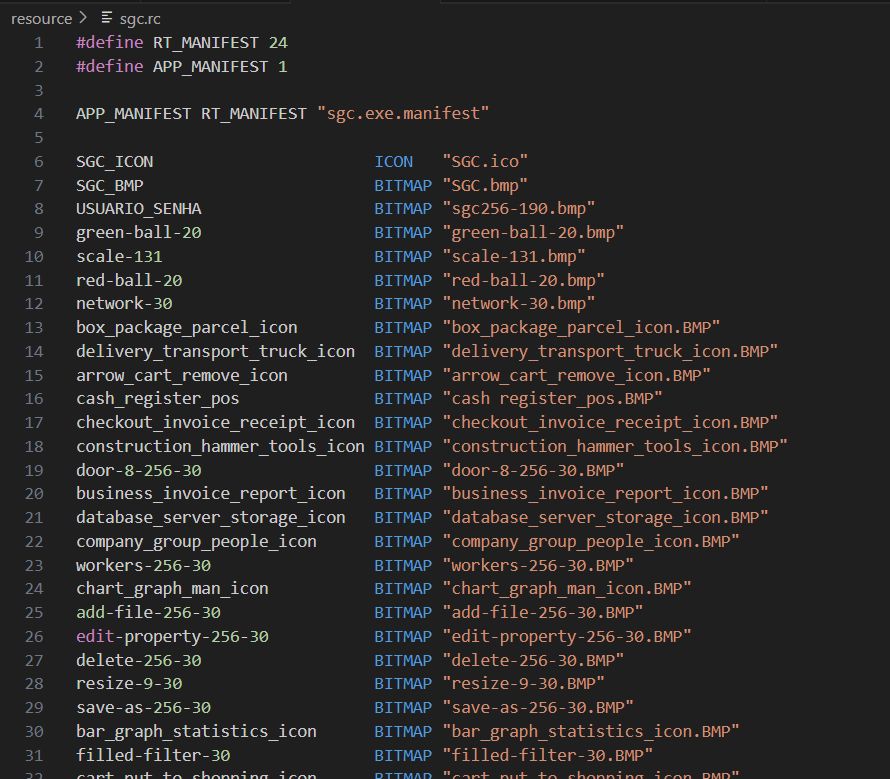Click BITMAP keyword on the workers-256-30 line

tap(403, 565)
